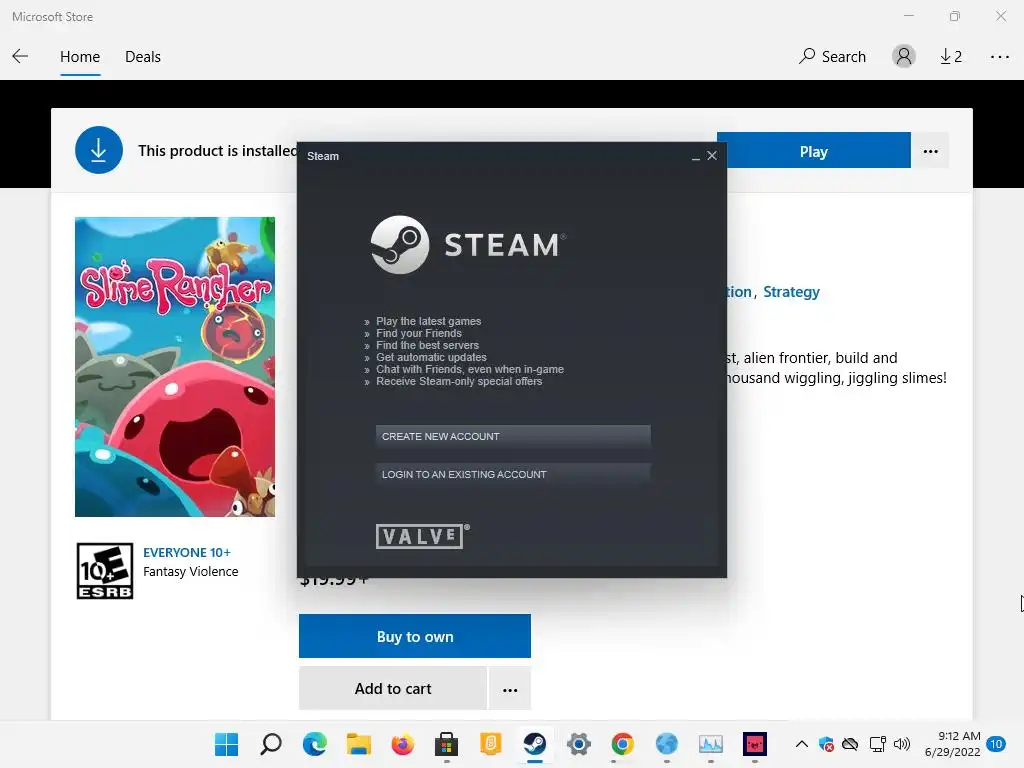The width and height of the screenshot is (1024, 768).
Task: Launch Google Chrome from taskbar
Action: click(x=622, y=744)
